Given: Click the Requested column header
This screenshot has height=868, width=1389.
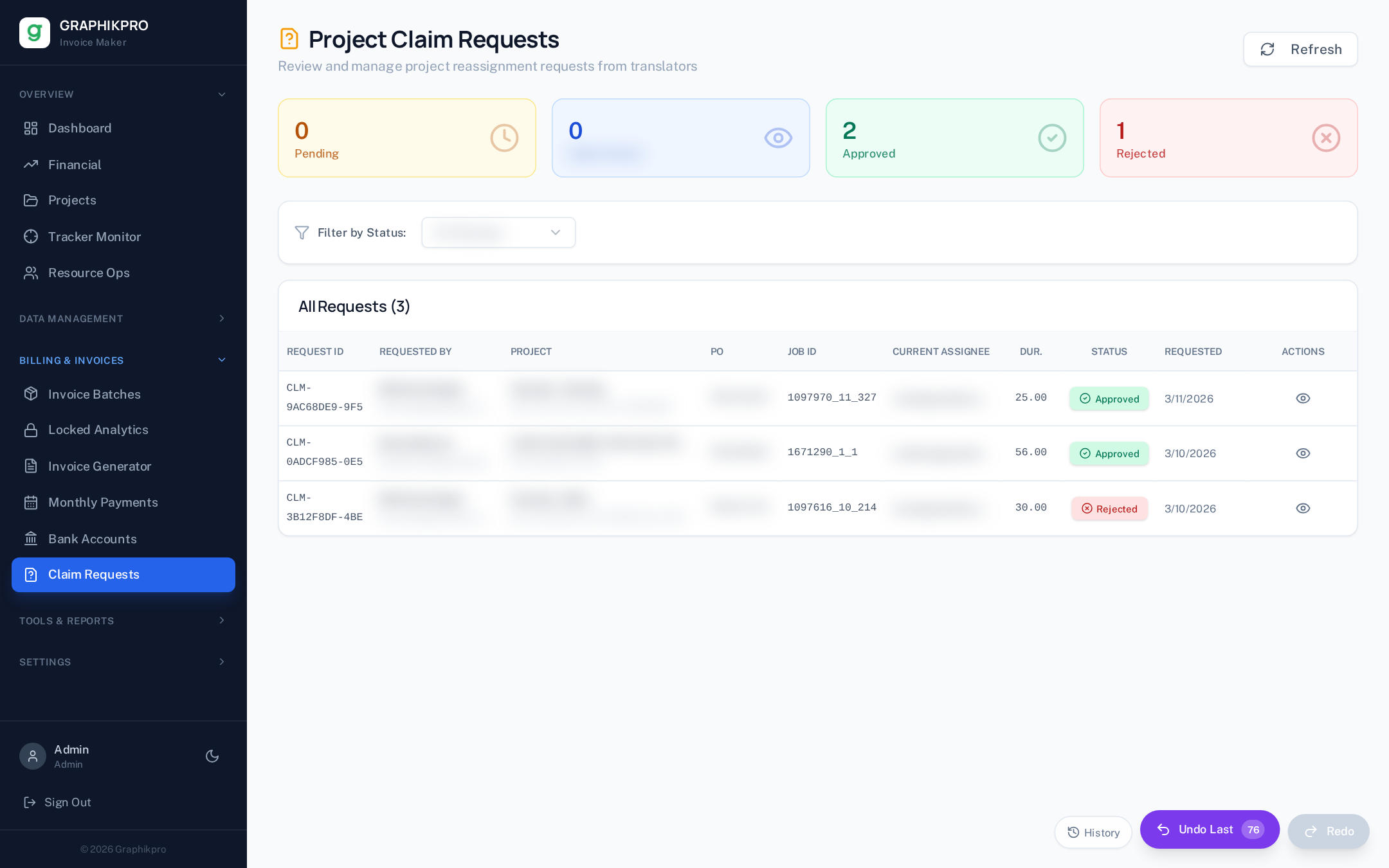Looking at the screenshot, I should tap(1194, 352).
